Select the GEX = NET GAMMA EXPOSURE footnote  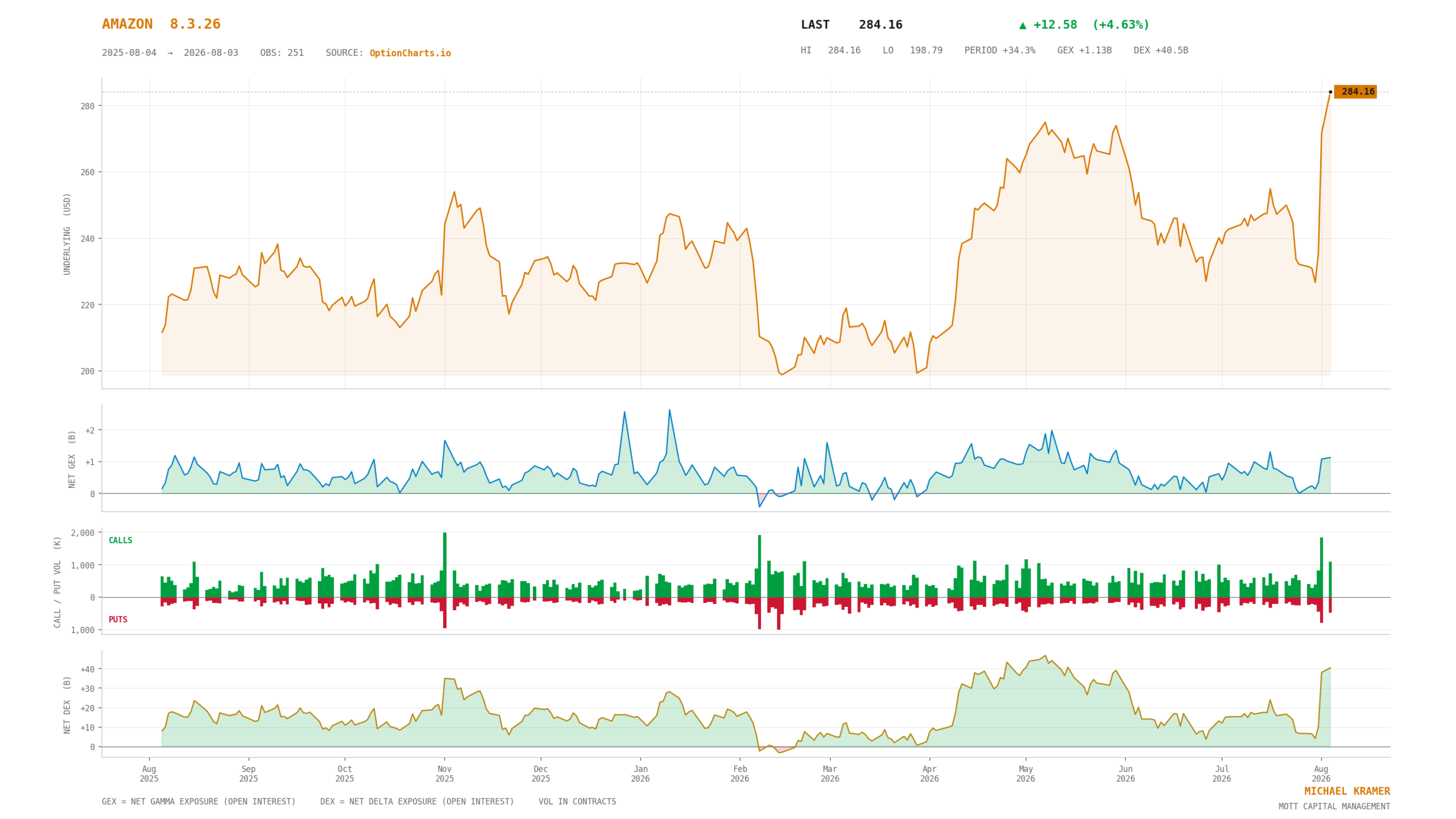pos(198,801)
